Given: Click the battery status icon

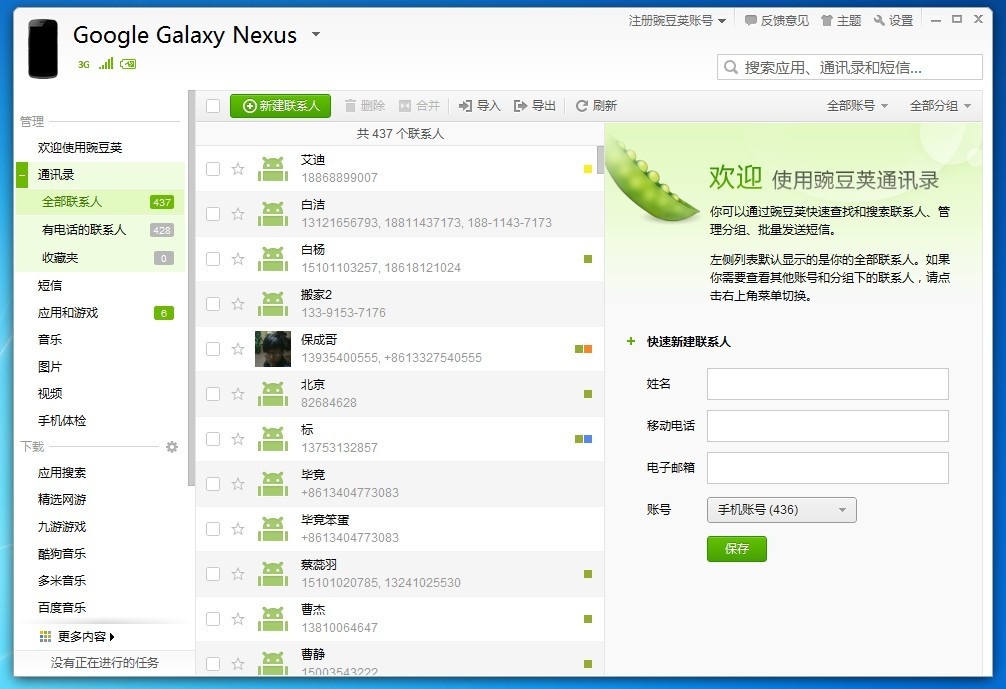Looking at the screenshot, I should click(128, 64).
